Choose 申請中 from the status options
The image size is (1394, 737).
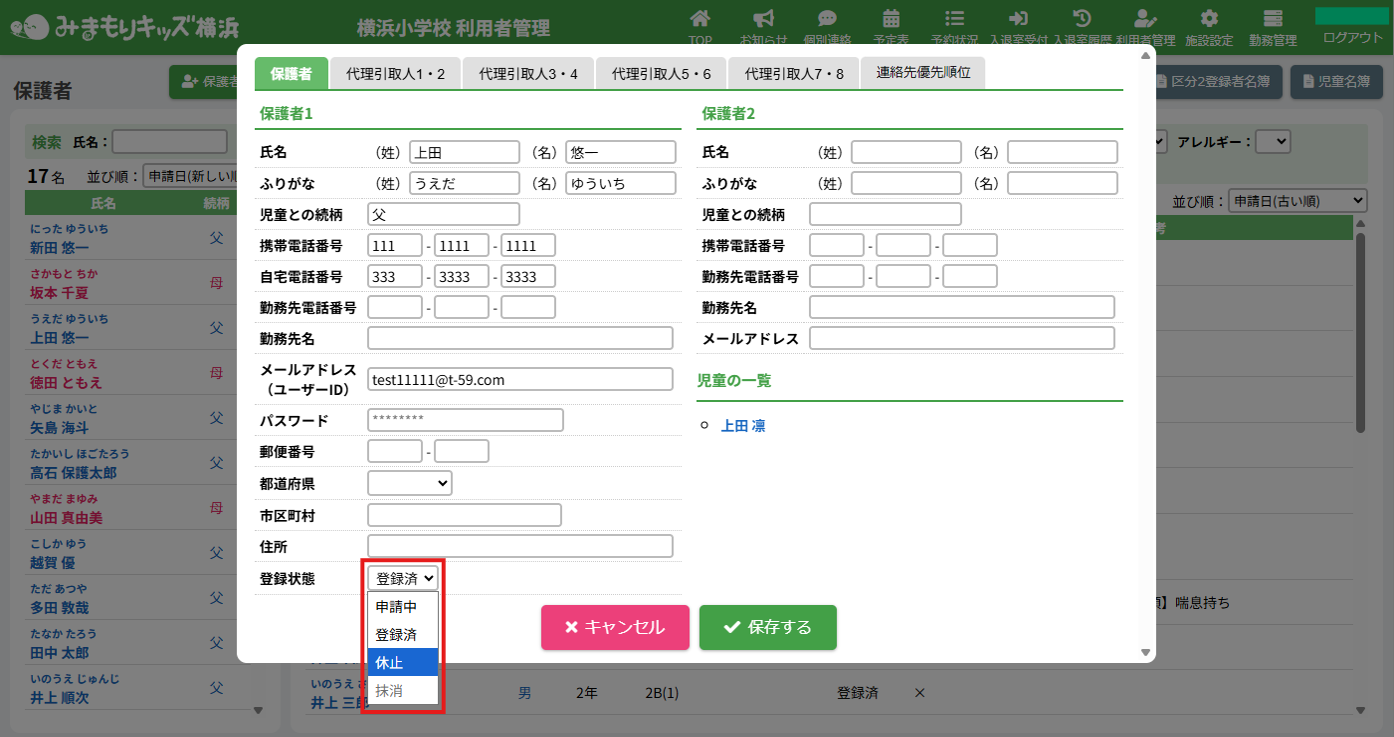click(x=403, y=606)
